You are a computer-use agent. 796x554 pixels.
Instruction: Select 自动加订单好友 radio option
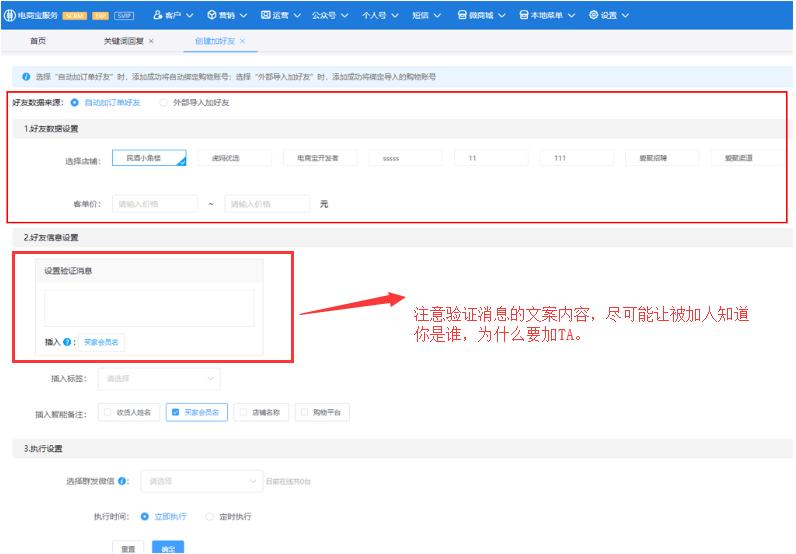pos(75,103)
